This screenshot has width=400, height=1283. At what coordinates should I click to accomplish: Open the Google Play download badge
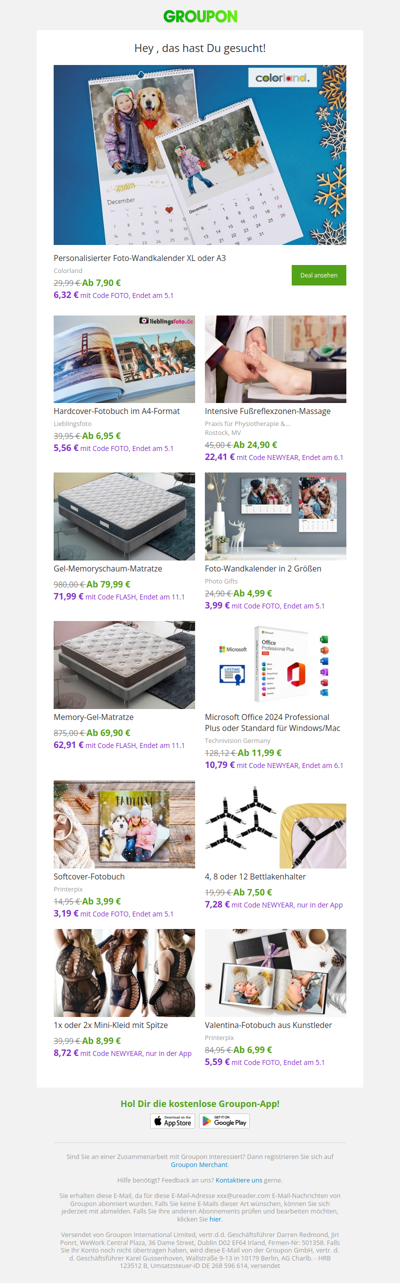coord(225,1121)
